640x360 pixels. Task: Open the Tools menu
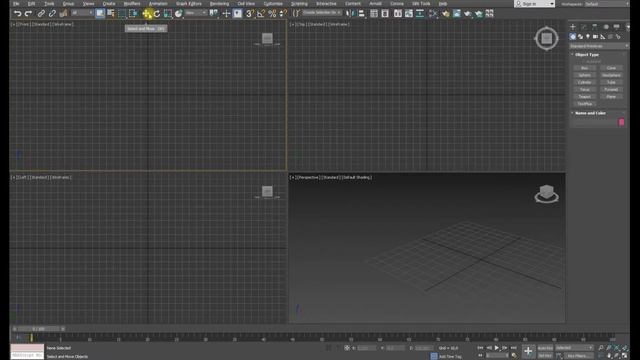tap(49, 4)
